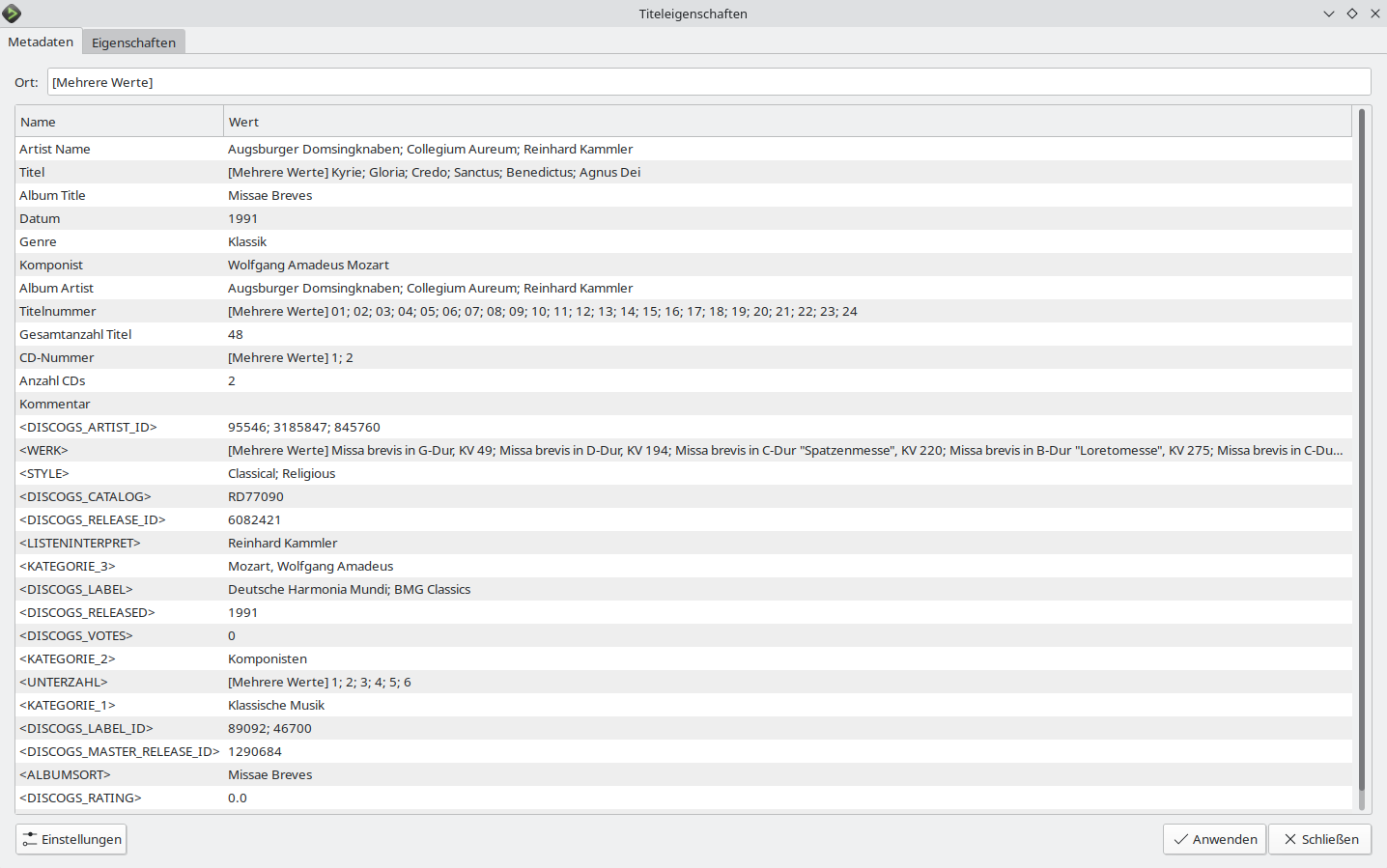
Task: Click the Ort input field
Action: pyautogui.click(x=709, y=82)
